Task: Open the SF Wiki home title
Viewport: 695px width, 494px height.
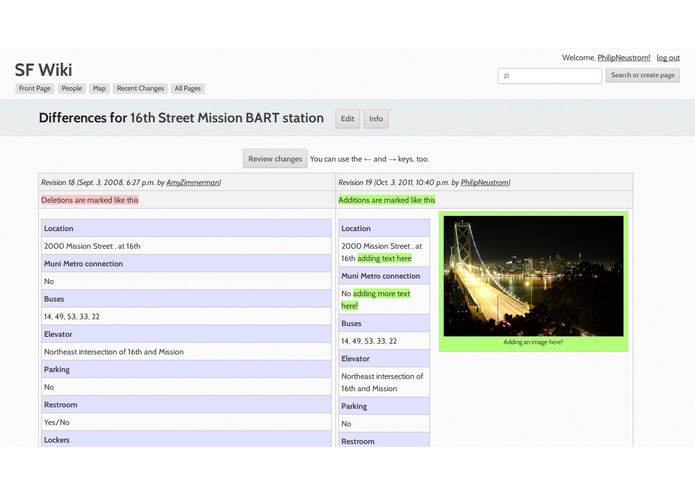Action: coord(43,70)
